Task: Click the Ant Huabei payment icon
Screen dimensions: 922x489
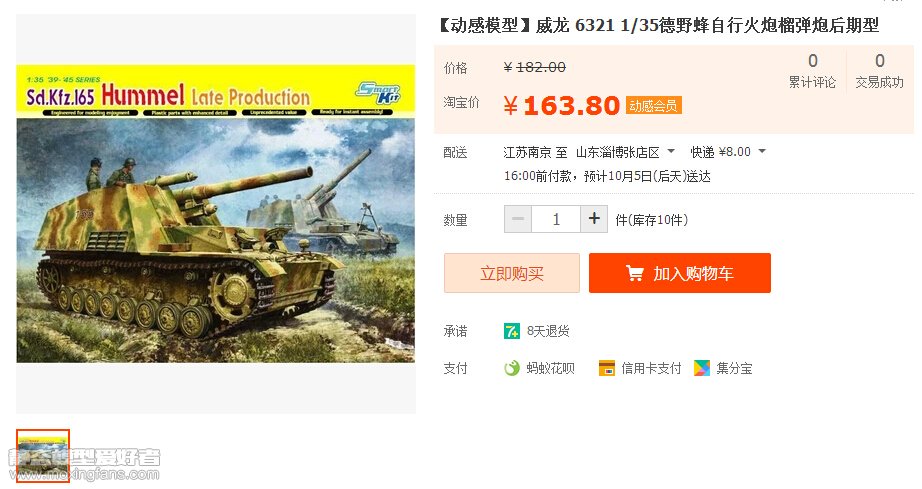Action: [512, 369]
